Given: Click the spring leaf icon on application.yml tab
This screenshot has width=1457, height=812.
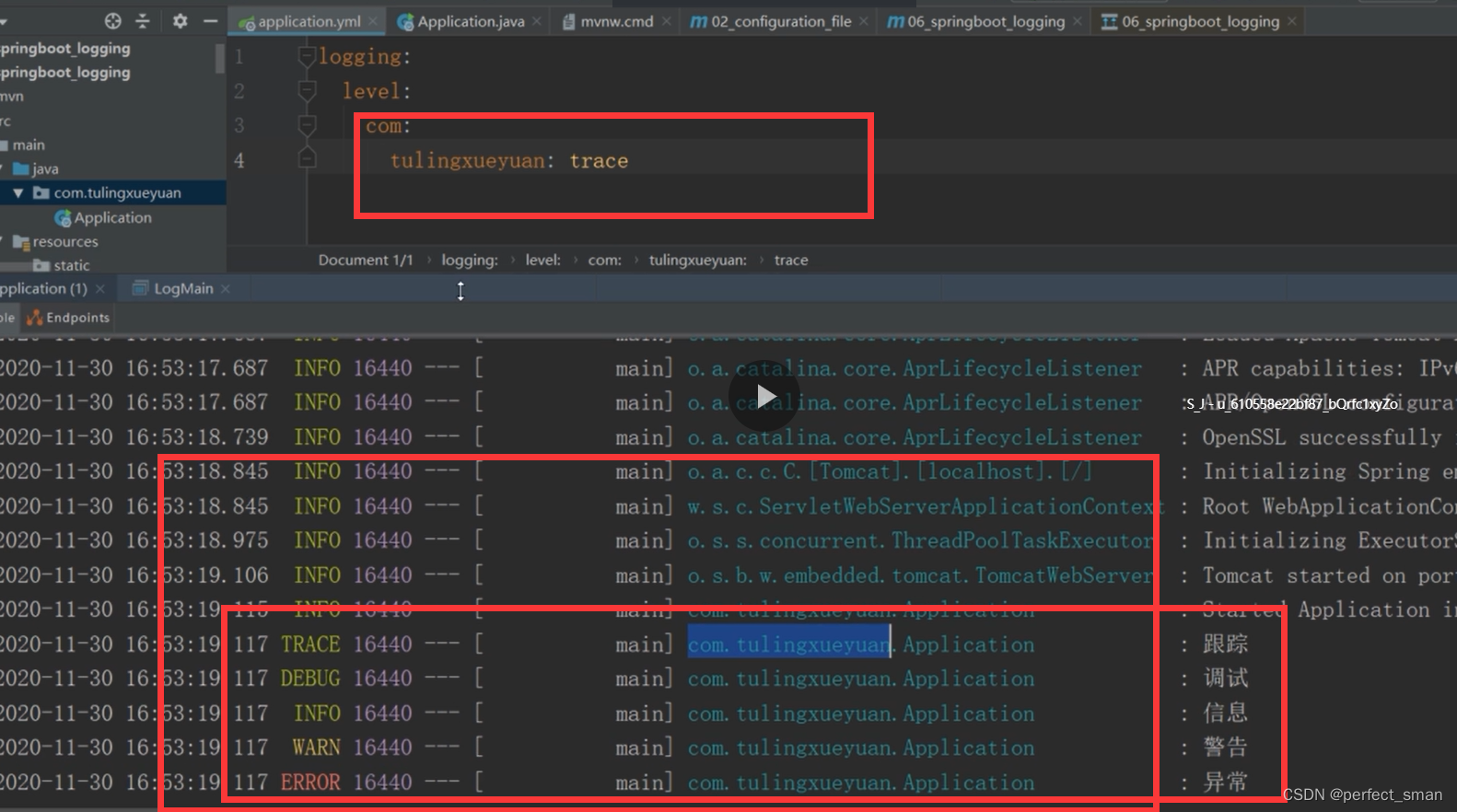Looking at the screenshot, I should (x=247, y=22).
